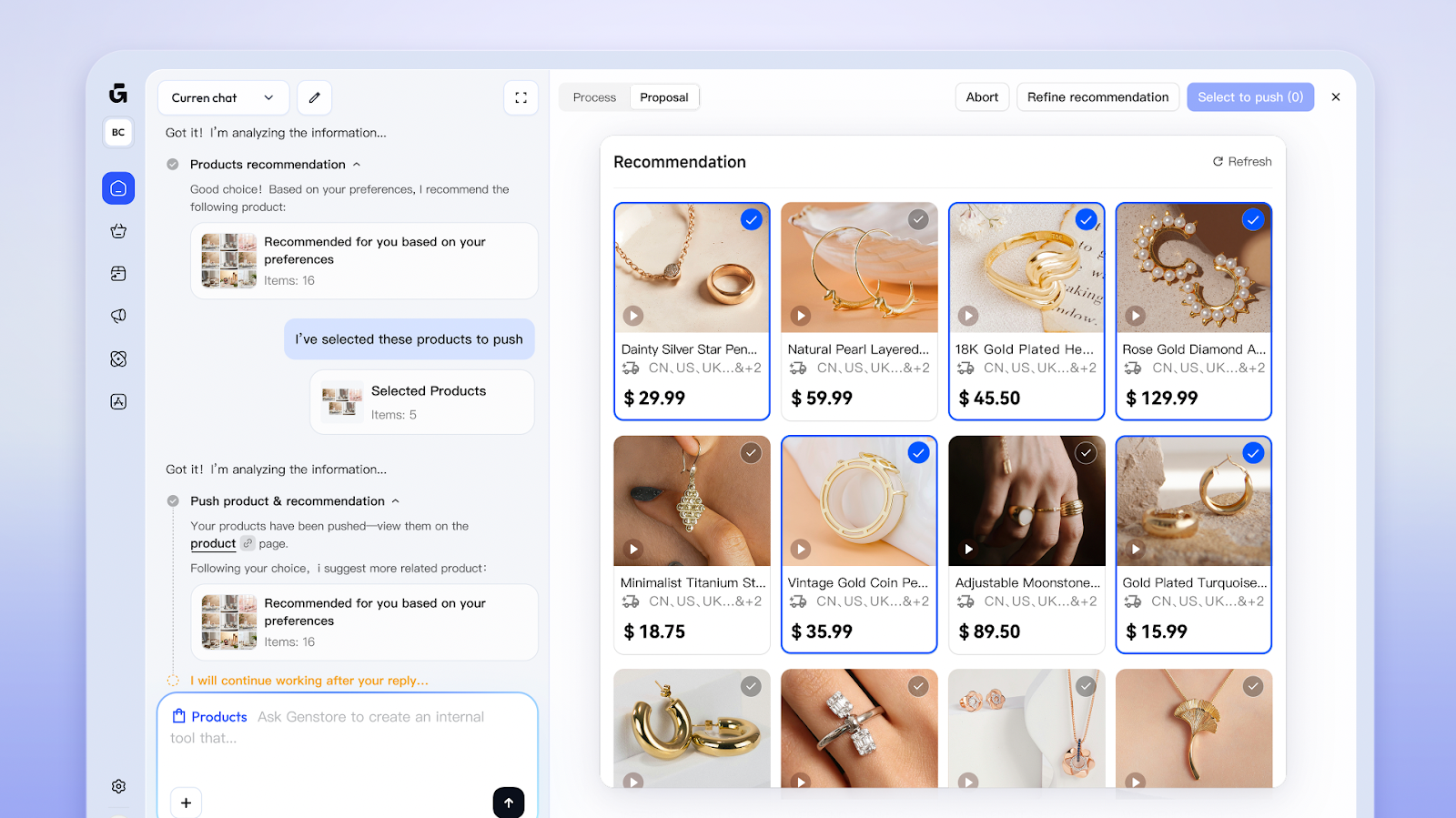Viewport: 1456px width, 818px height.
Task: Open the Selected Products card thumbnail
Action: coord(341,401)
